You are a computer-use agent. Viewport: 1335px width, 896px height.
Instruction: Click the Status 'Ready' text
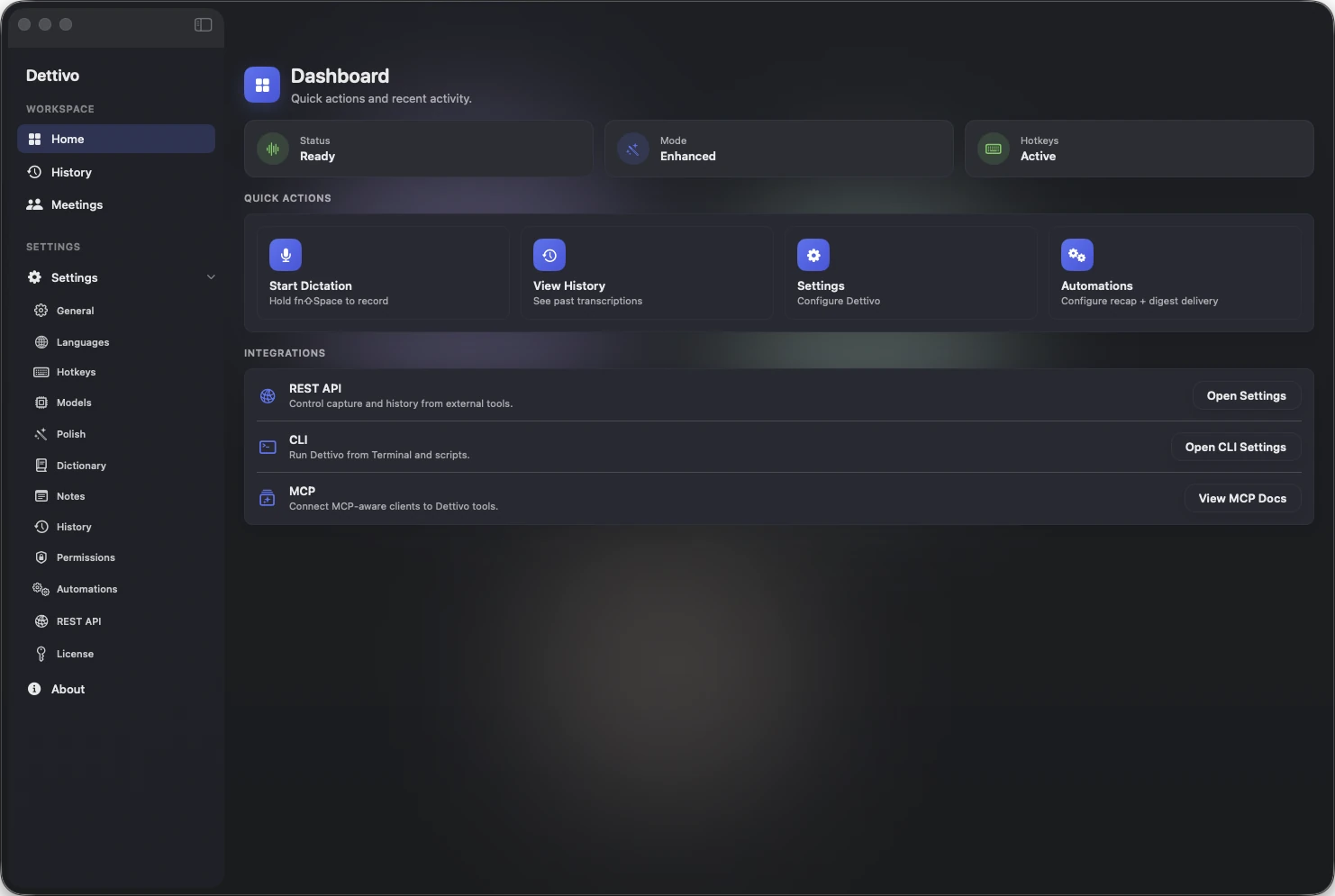pos(317,156)
